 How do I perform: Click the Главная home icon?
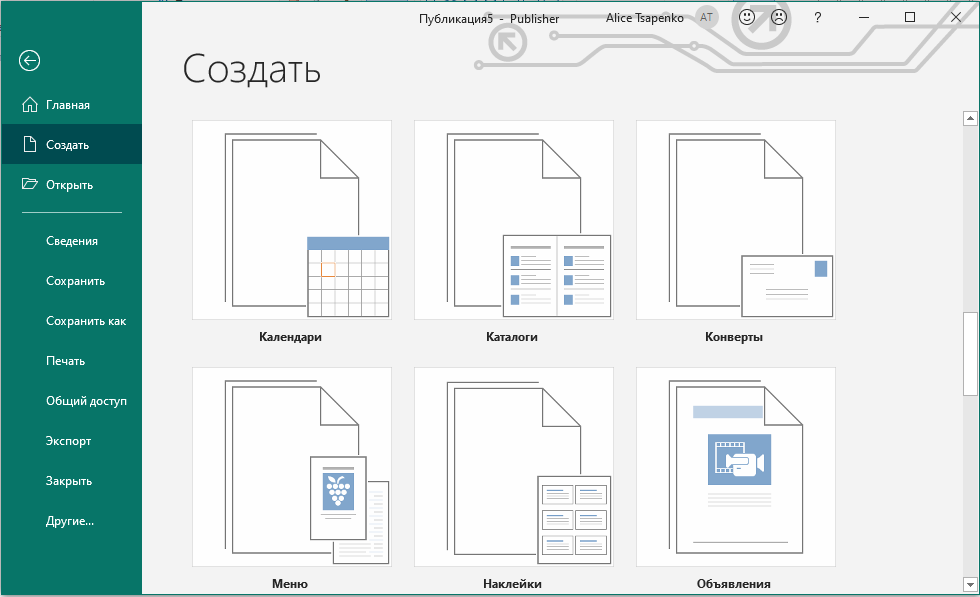coord(29,105)
